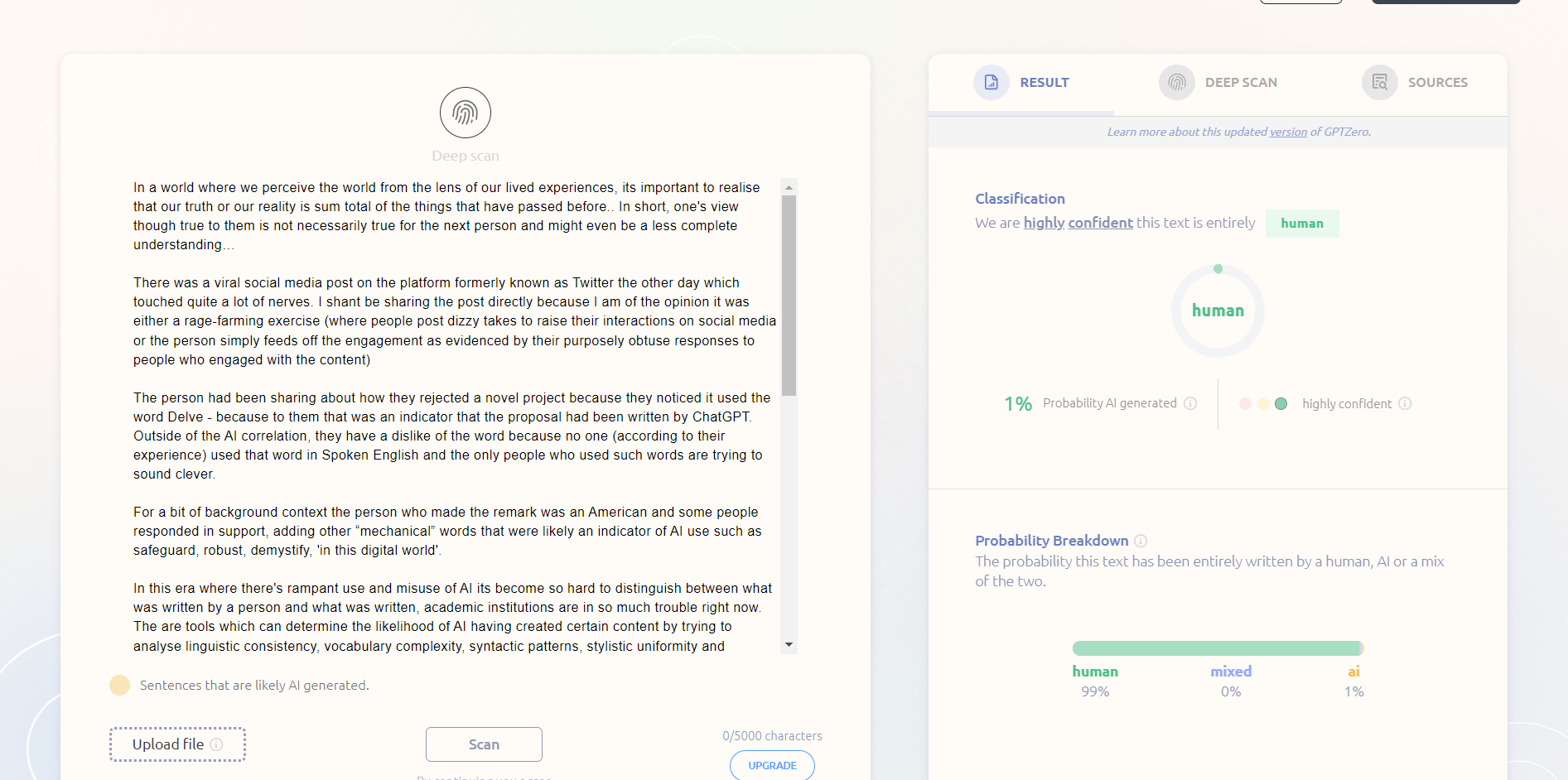Click the human probability breakdown bar

[x=1215, y=648]
